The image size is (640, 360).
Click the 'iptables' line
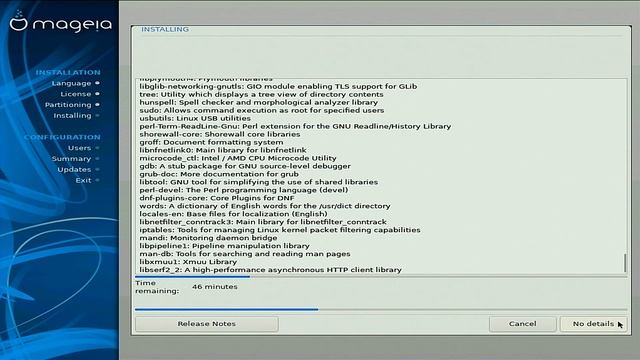click(280, 230)
